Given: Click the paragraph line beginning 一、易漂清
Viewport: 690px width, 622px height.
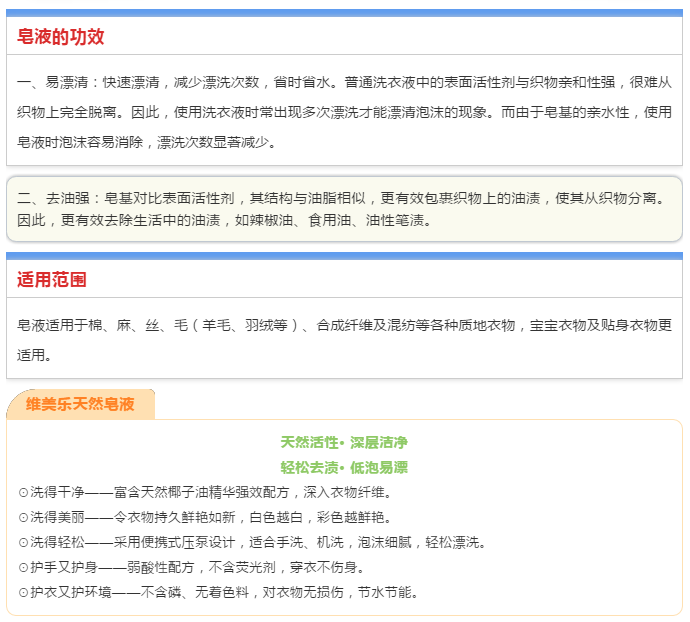Looking at the screenshot, I should tap(344, 82).
